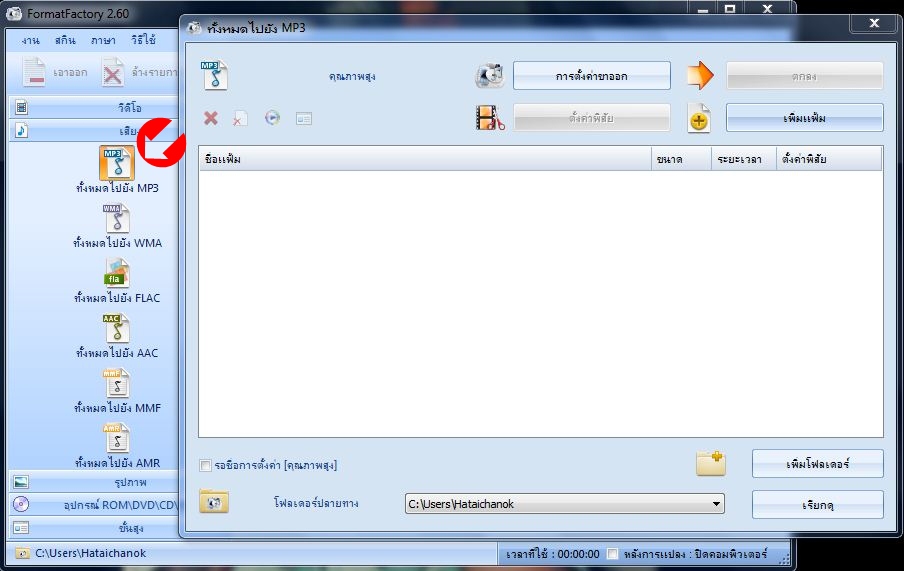Expand the Video (วิดีโอ) sidebar section
Image resolution: width=904 pixels, height=571 pixels.
click(95, 107)
